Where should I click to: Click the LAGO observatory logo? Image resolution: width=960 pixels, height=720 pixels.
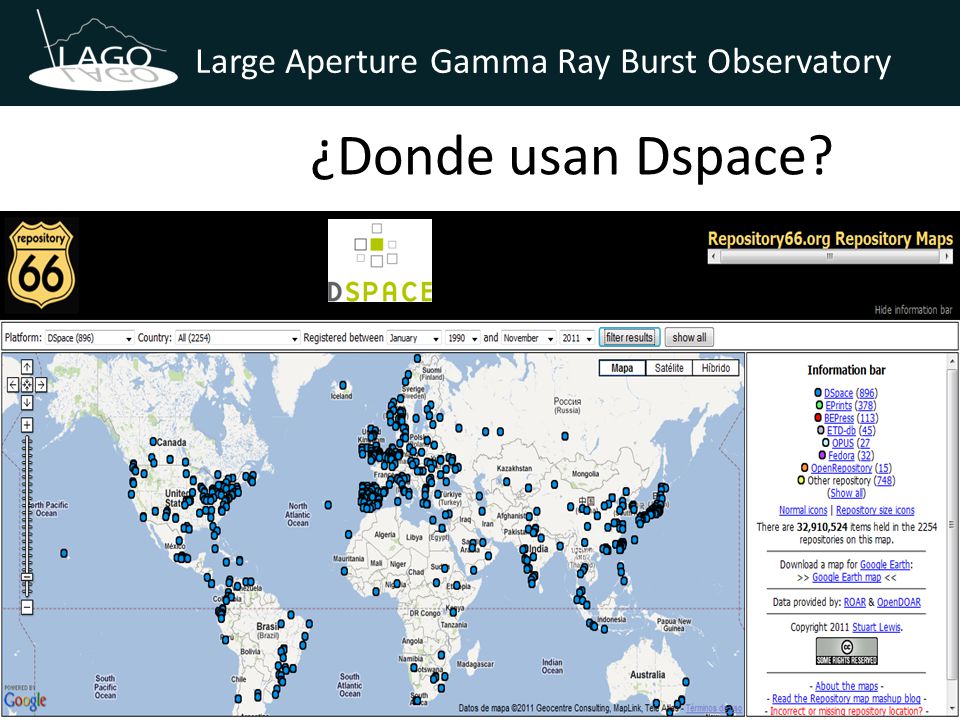pos(103,52)
